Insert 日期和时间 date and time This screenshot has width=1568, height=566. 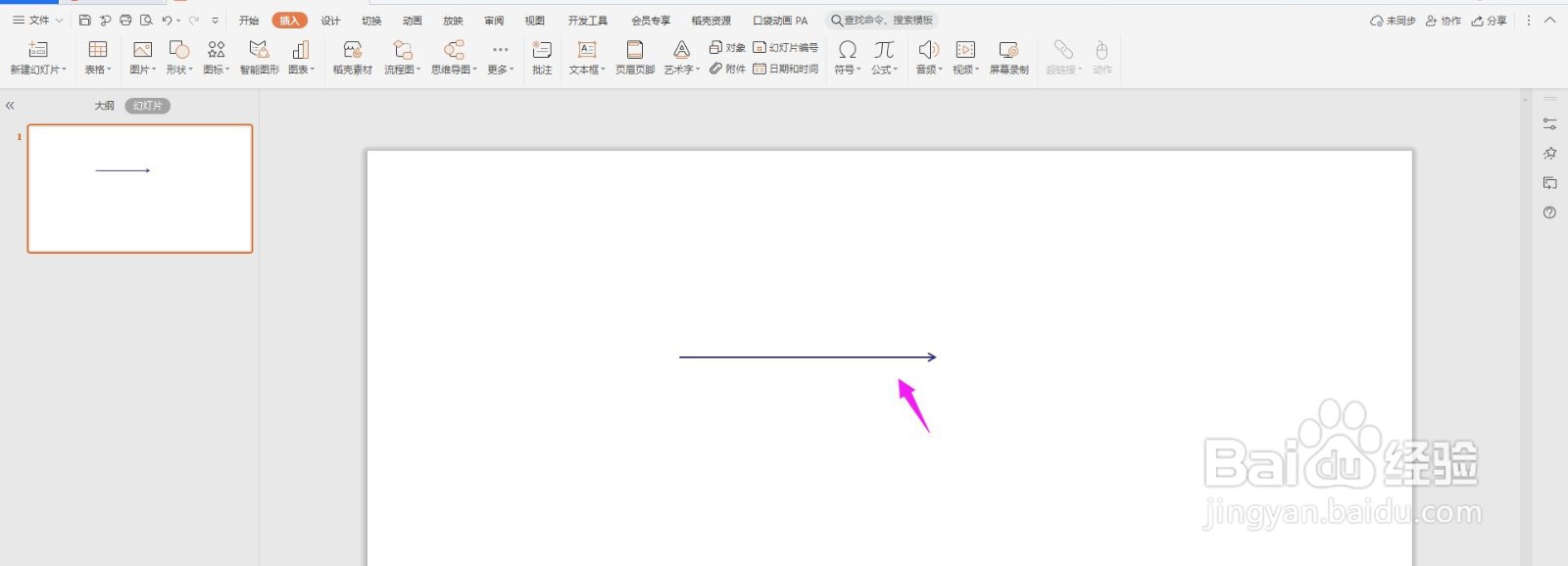coord(786,69)
